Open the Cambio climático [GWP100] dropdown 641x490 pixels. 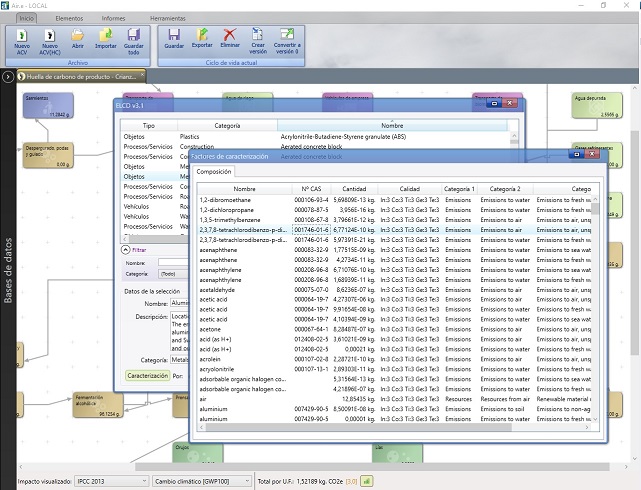[x=204, y=481]
